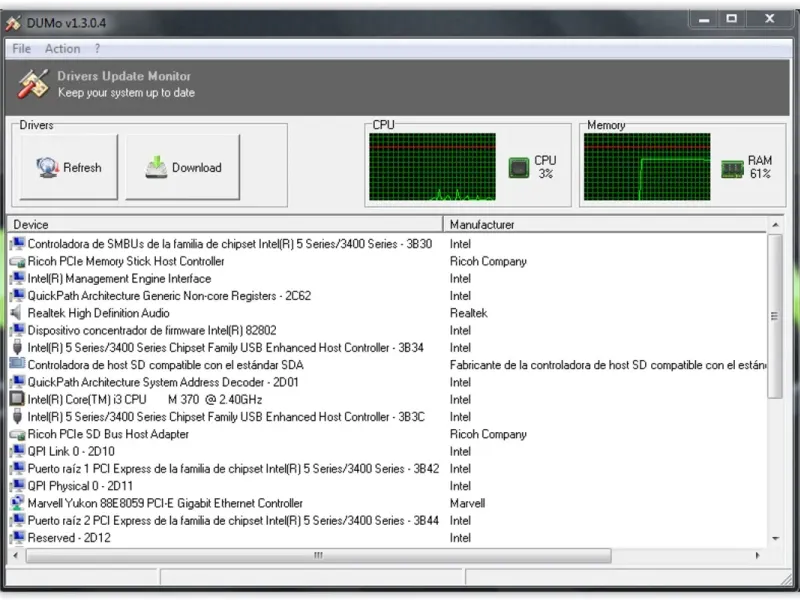Screen dimensions: 800x600
Task: Click icon of Puerto raíz 2 PCI Express row
Action: tap(18, 520)
